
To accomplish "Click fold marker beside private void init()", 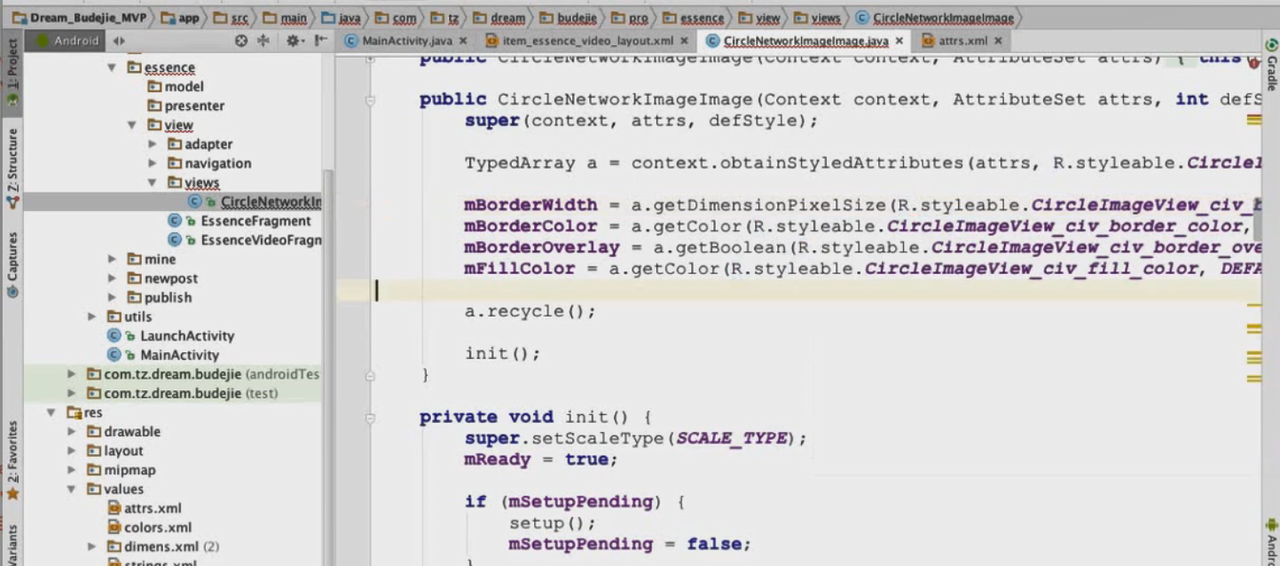I will click(370, 417).
